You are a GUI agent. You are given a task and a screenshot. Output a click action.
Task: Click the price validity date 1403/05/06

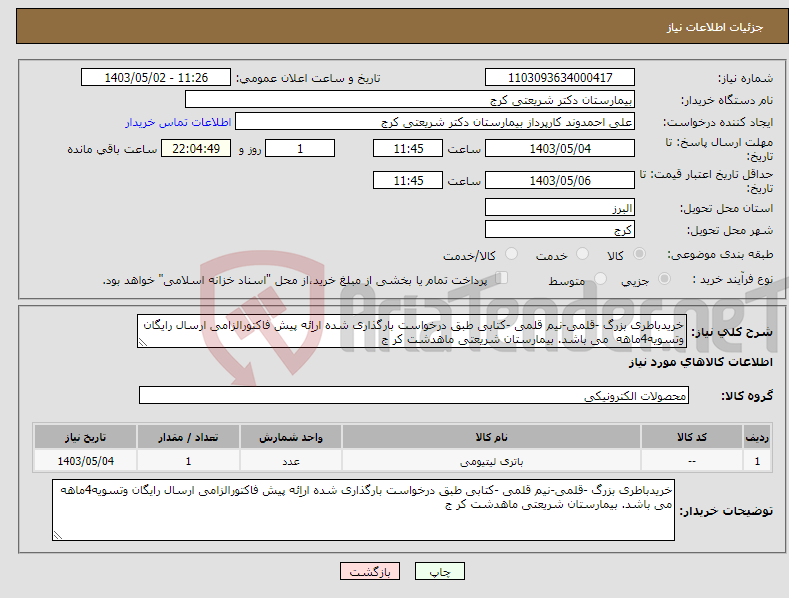[560, 180]
